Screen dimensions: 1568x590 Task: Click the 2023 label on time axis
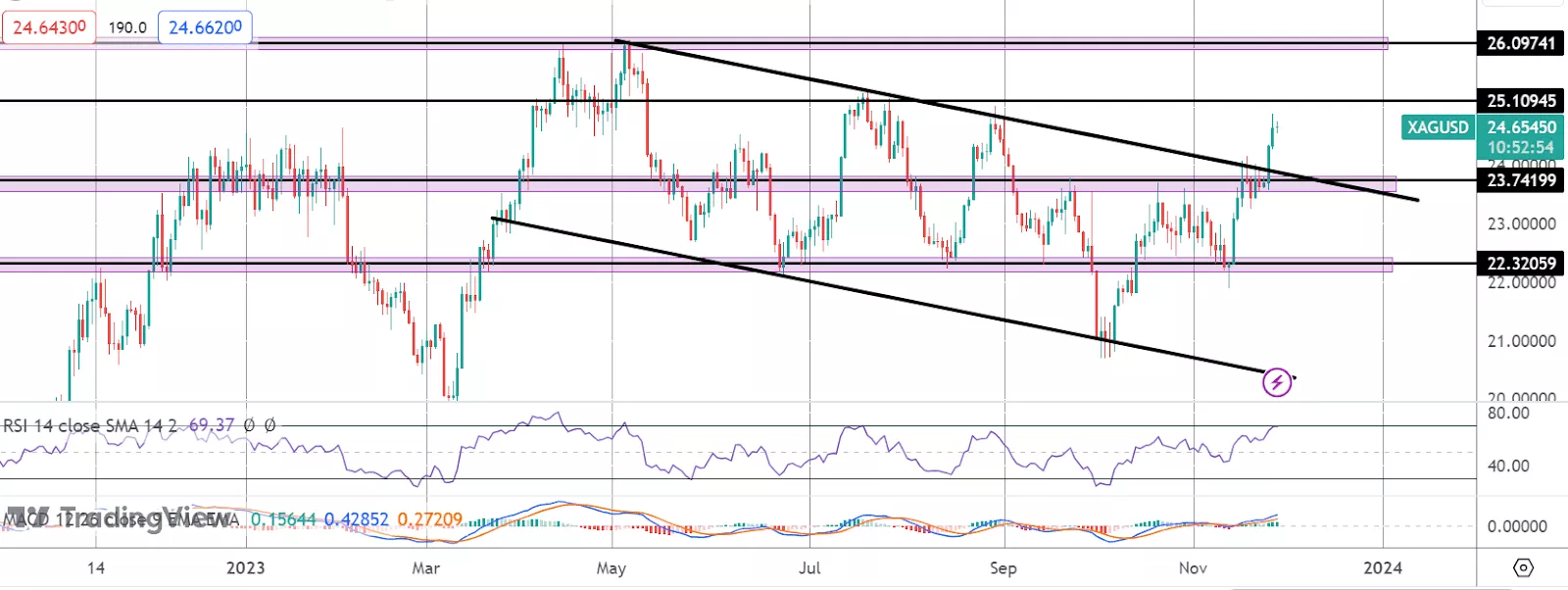click(x=245, y=567)
